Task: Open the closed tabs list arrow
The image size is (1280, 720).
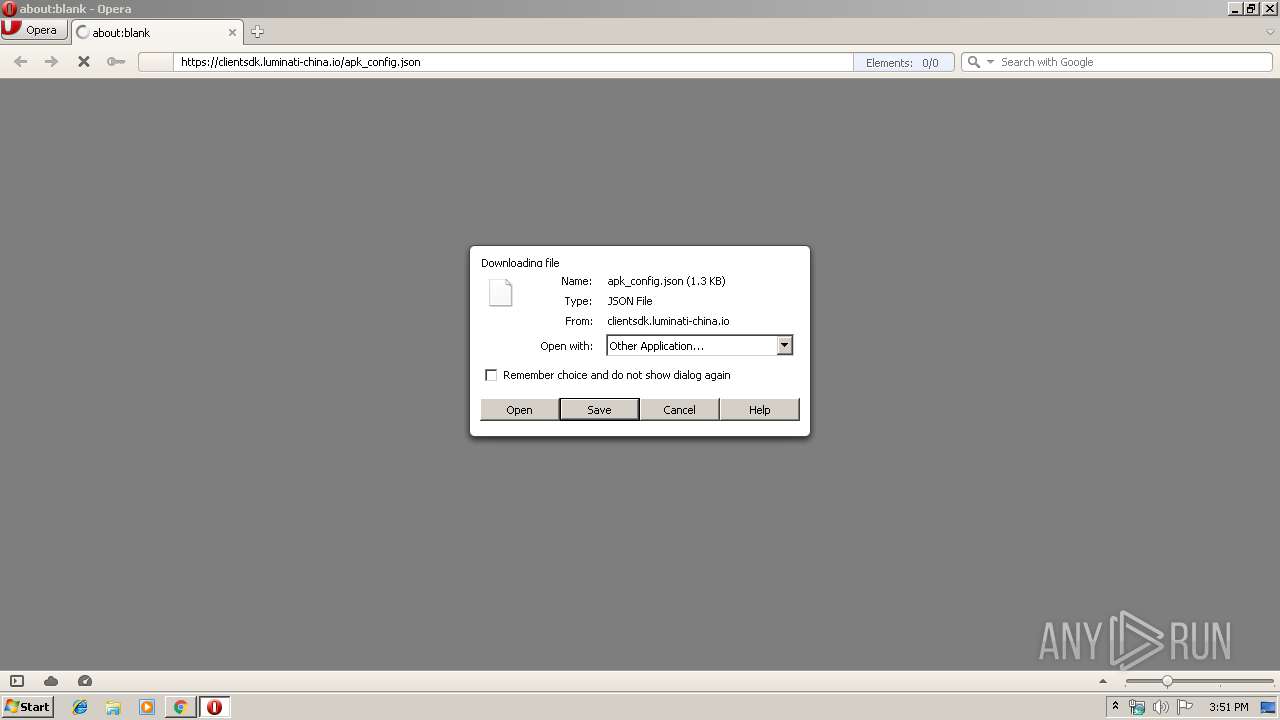Action: tap(1270, 32)
